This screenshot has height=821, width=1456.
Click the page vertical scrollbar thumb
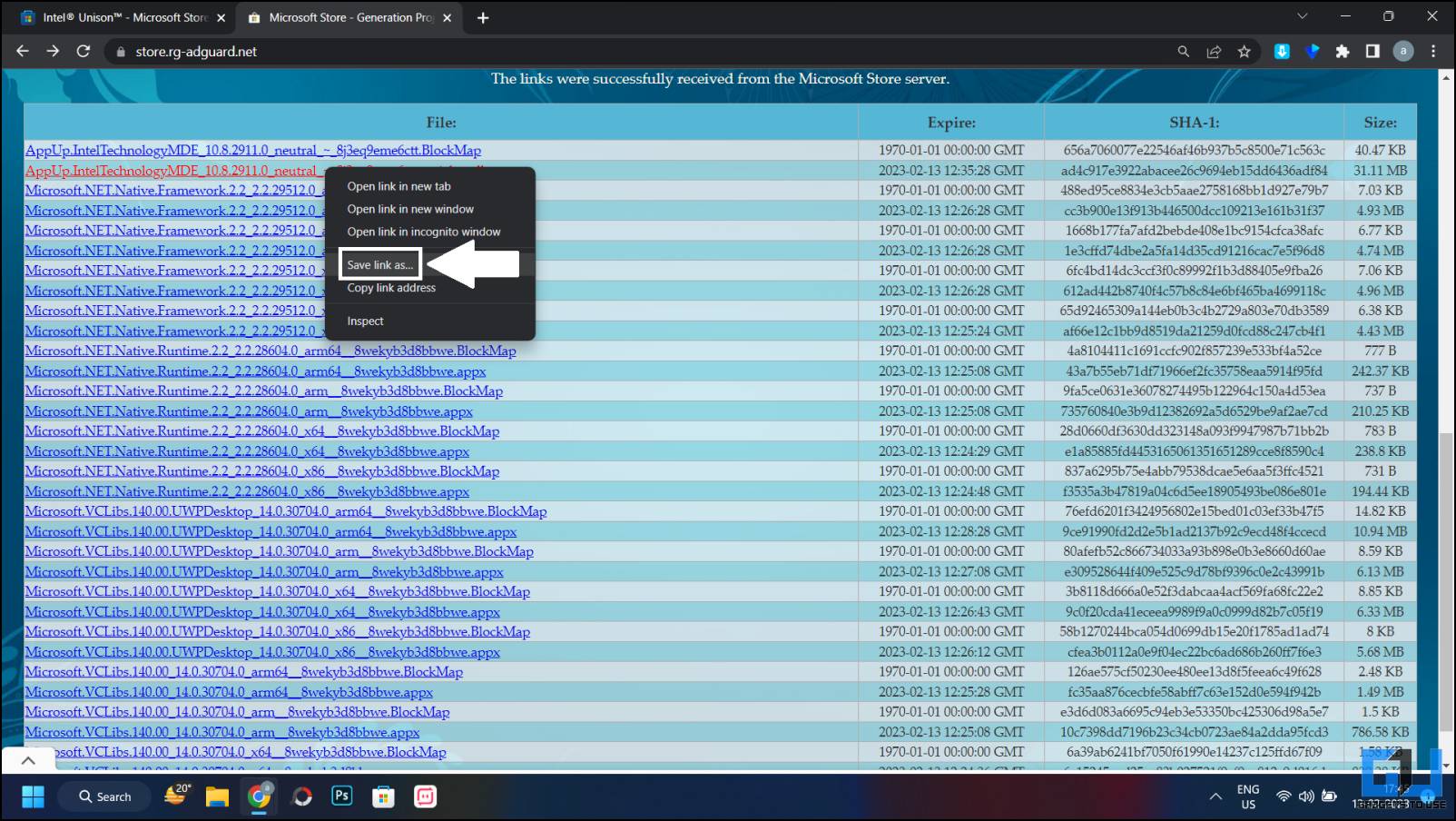(1445, 581)
